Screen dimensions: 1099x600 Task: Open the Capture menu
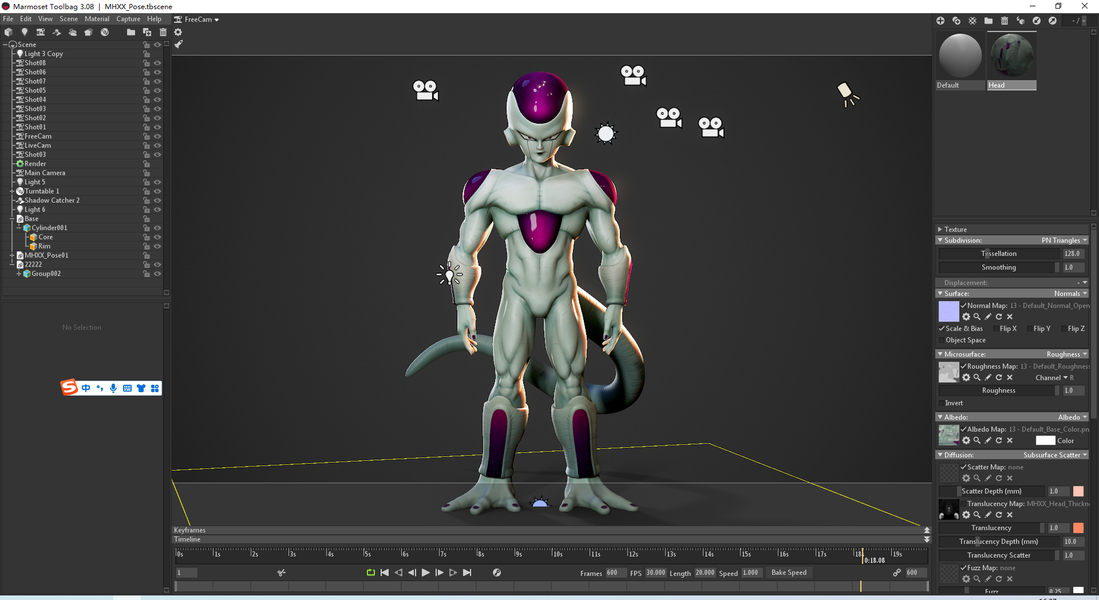point(128,20)
